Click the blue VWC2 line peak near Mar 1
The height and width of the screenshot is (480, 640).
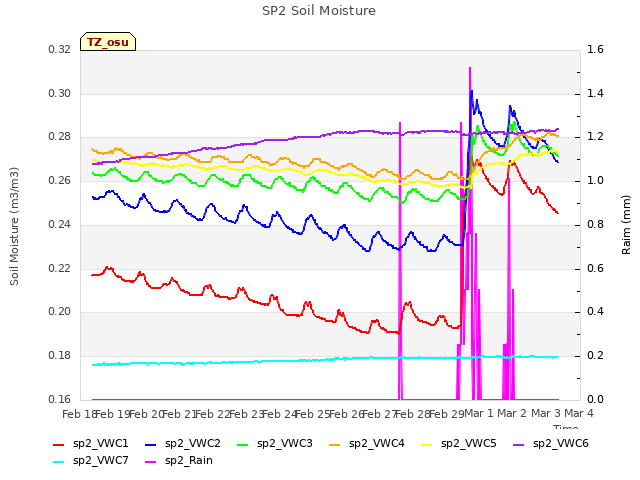click(x=472, y=91)
